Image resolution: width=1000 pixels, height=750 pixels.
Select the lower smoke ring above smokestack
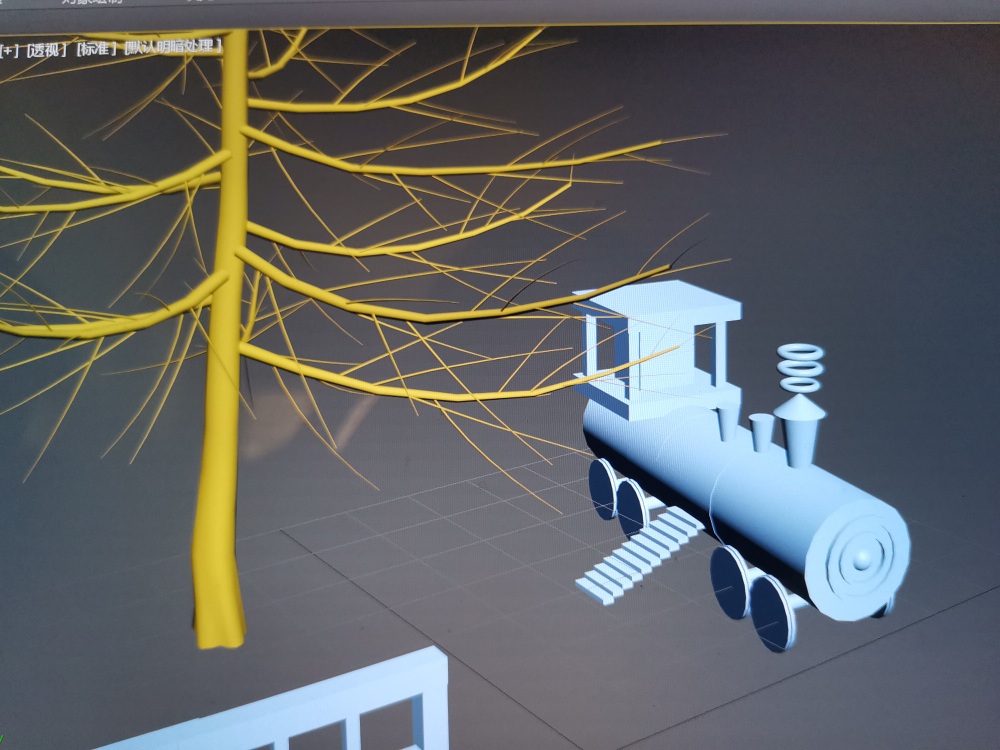click(x=800, y=383)
